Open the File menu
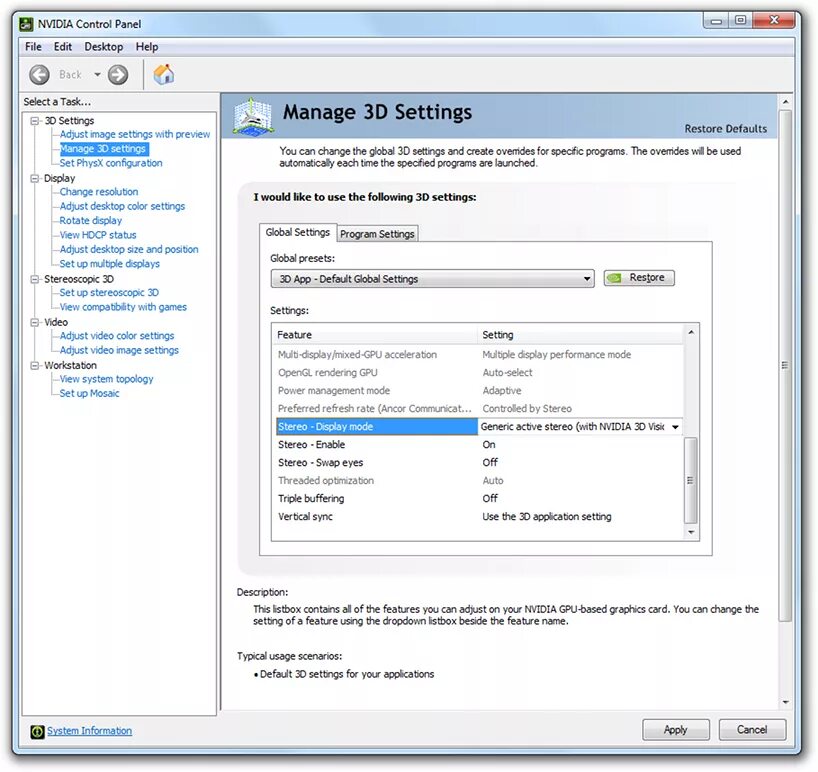This screenshot has height=772, width=818. point(33,46)
